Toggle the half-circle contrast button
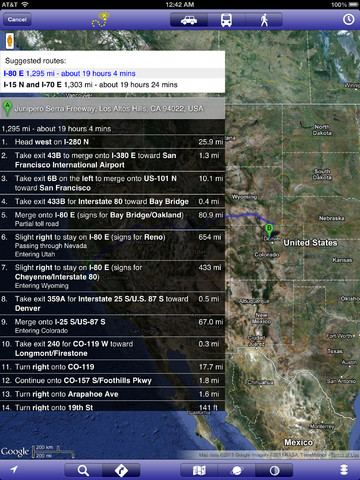Image resolution: width=360 pixels, height=480 pixels. (x=274, y=470)
